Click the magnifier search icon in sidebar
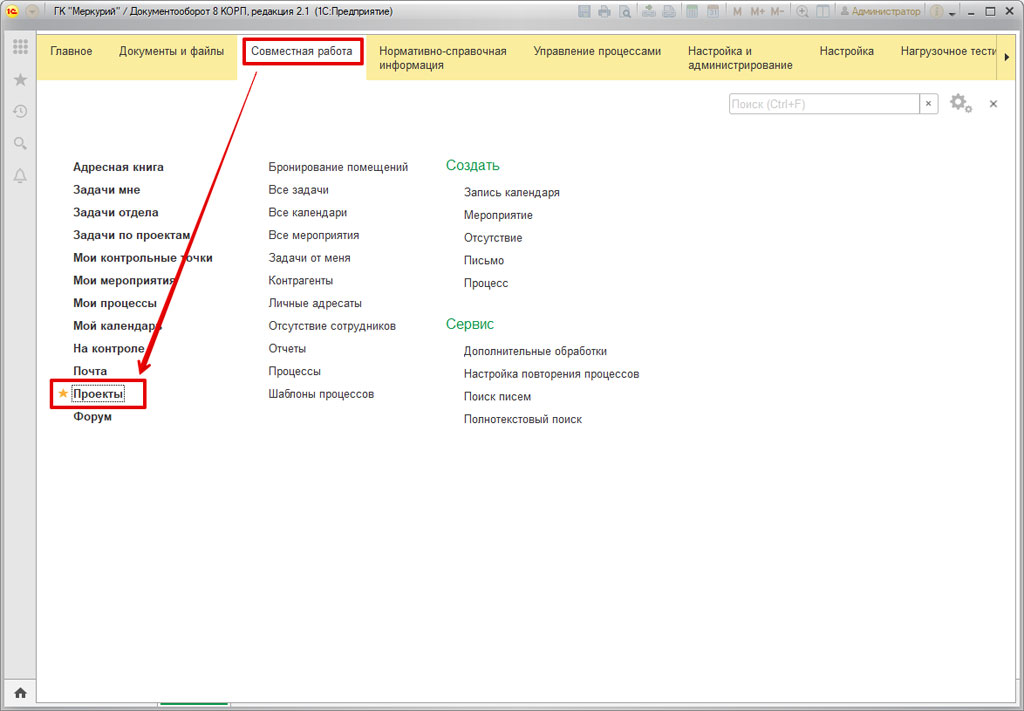The image size is (1024, 711). [20, 143]
